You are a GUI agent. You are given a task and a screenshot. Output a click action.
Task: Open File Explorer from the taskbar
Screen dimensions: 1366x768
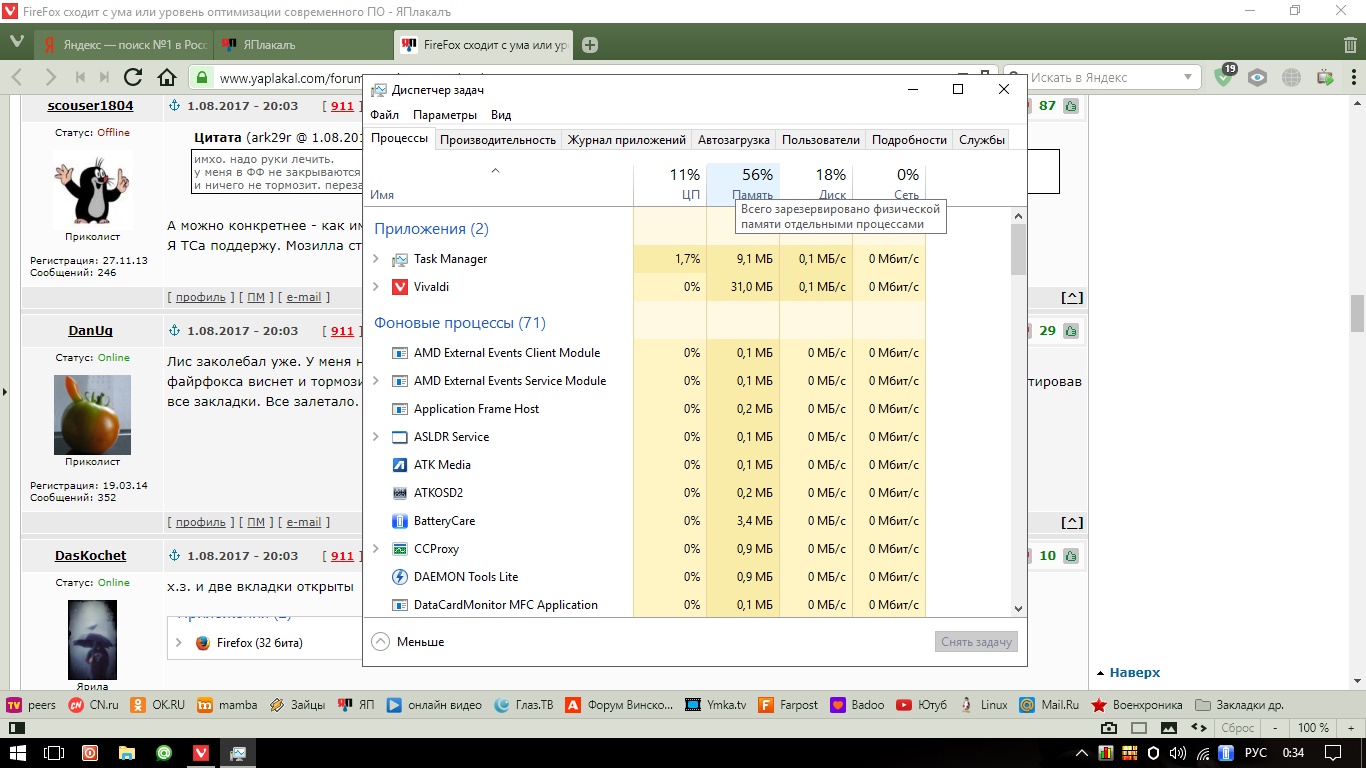(x=127, y=752)
